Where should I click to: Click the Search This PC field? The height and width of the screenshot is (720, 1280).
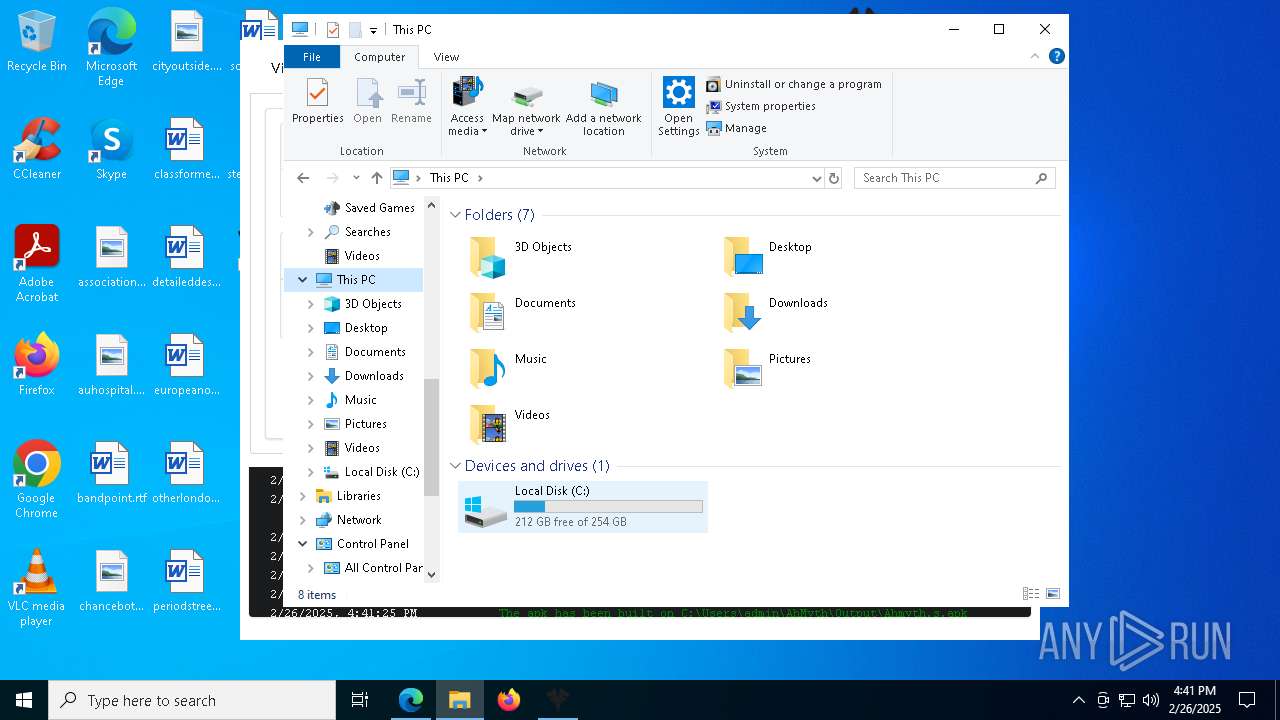pos(955,178)
